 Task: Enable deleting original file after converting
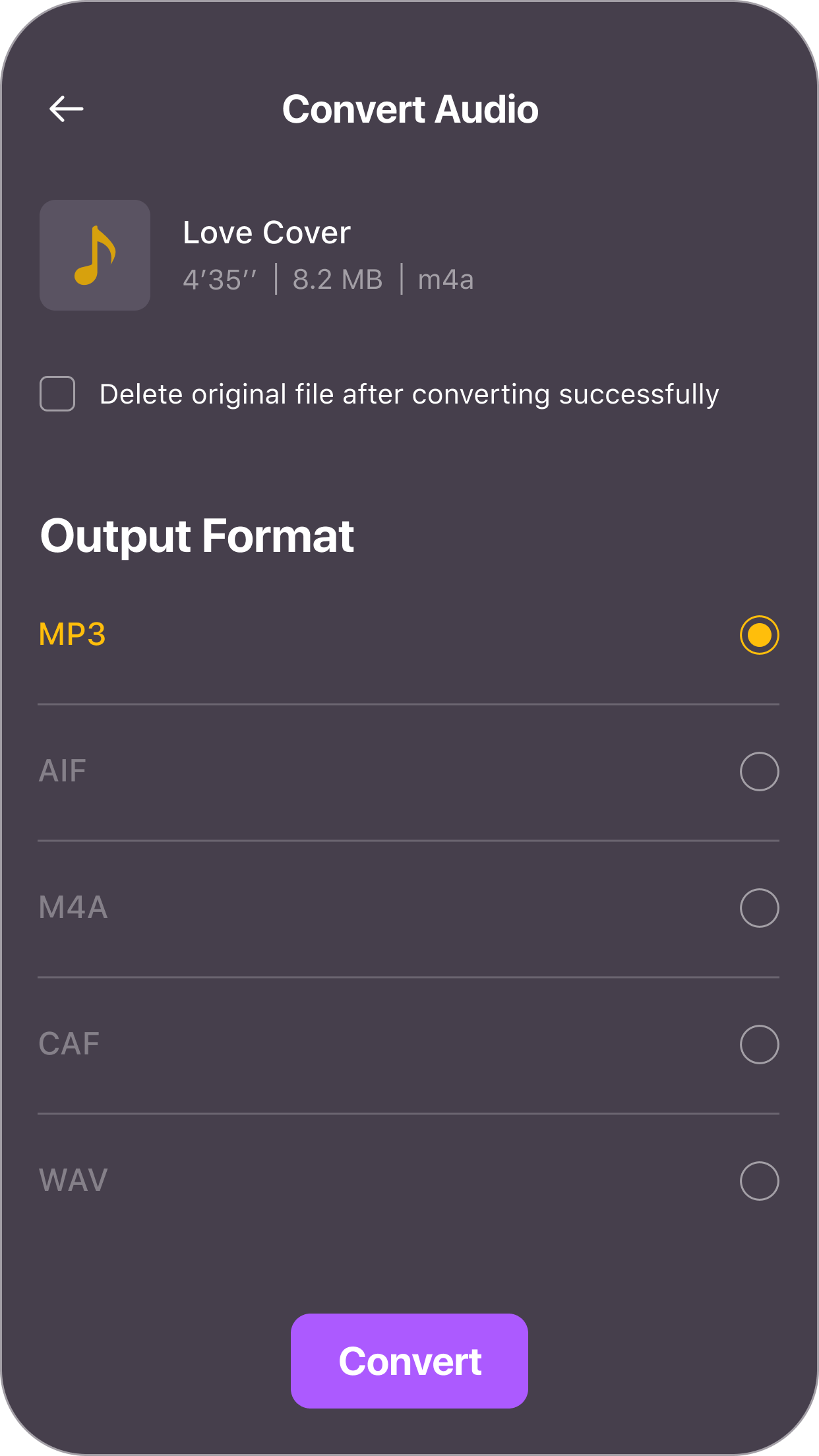pos(57,394)
